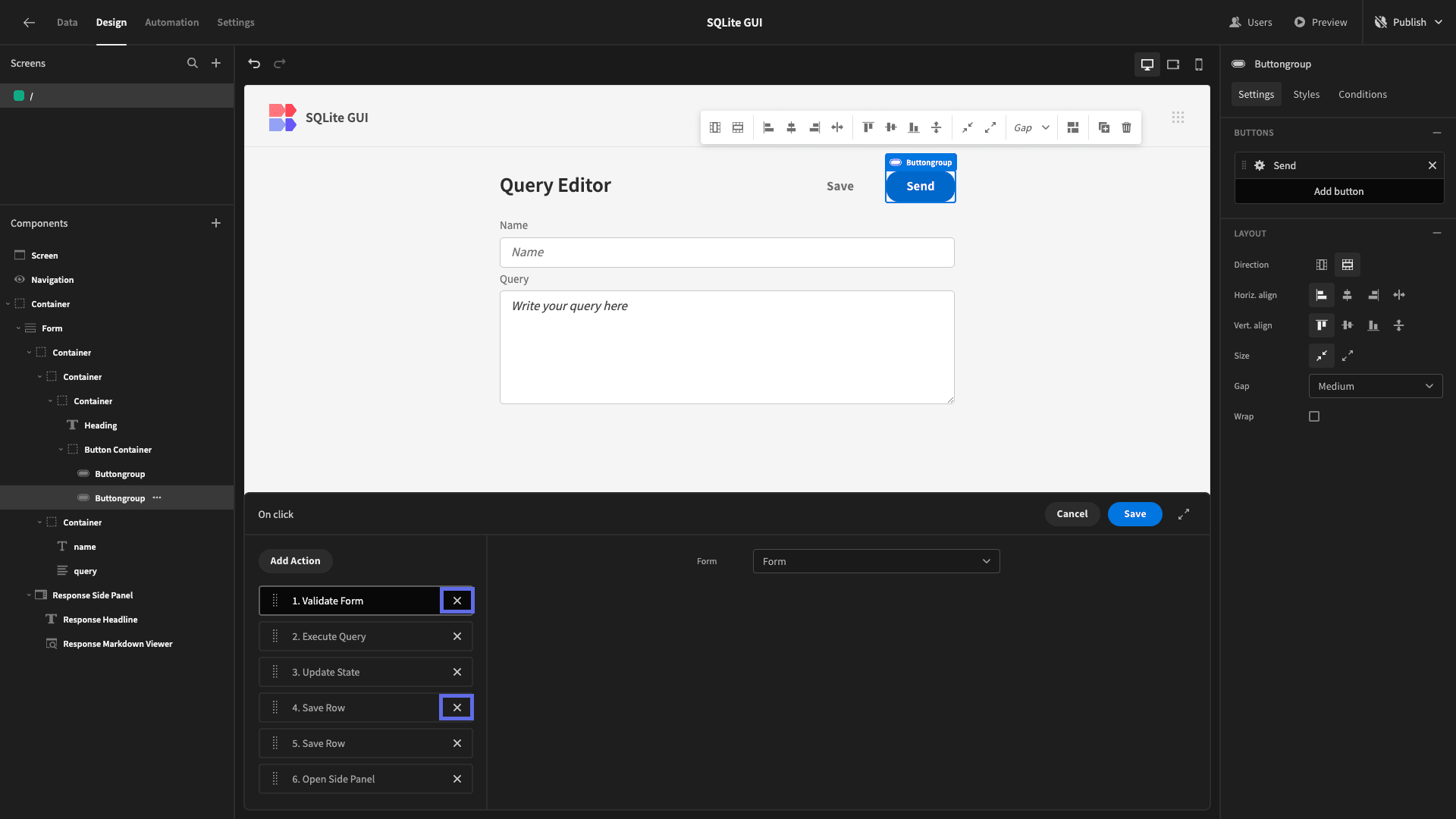Image resolution: width=1456 pixels, height=819 pixels.
Task: Click the Add button option
Action: tap(1339, 191)
